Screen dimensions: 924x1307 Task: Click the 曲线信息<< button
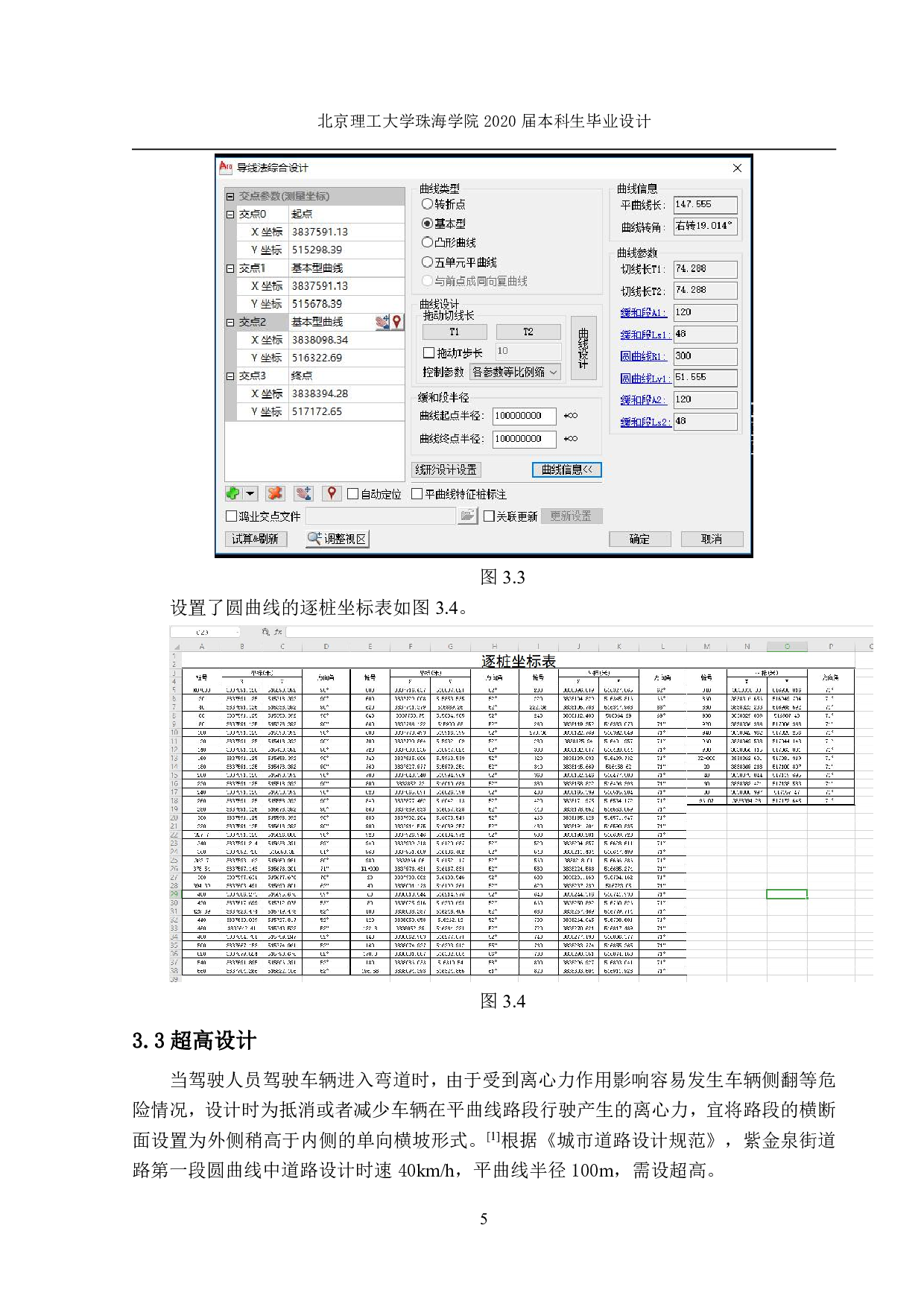pos(566,469)
